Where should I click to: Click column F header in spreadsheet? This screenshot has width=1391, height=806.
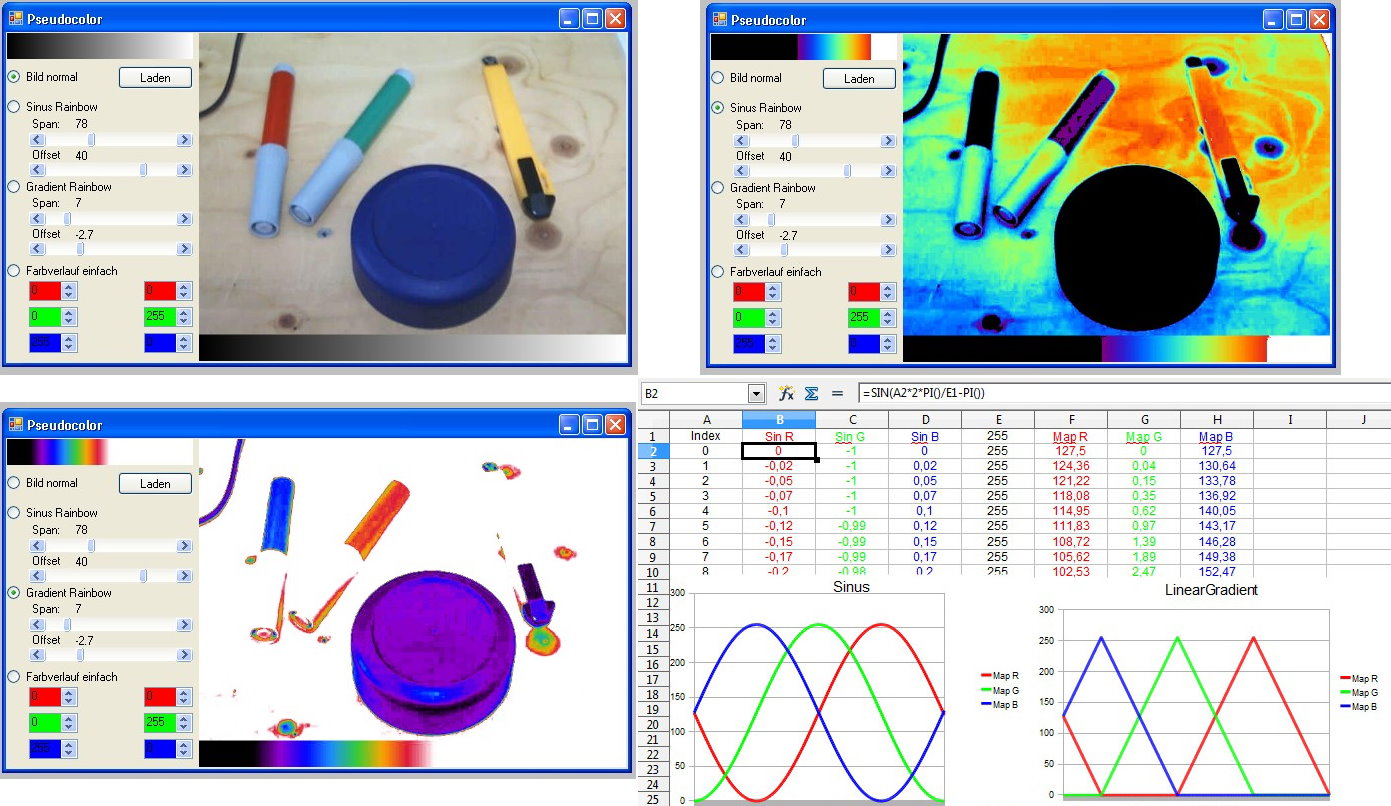(x=1071, y=419)
